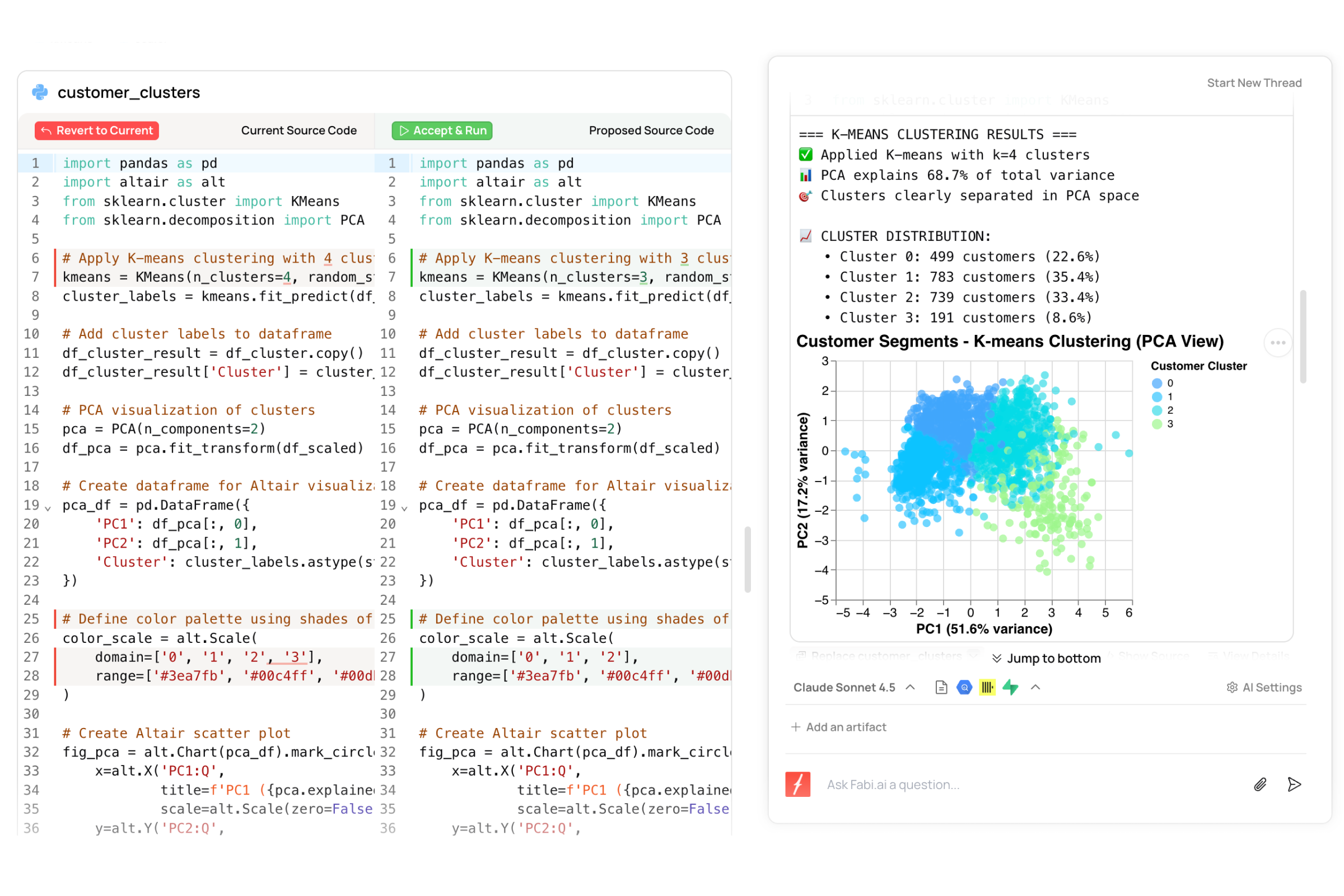Toggle cluster 0 in the chart legend
Image resolution: width=1344 pixels, height=896 pixels.
[x=1157, y=384]
